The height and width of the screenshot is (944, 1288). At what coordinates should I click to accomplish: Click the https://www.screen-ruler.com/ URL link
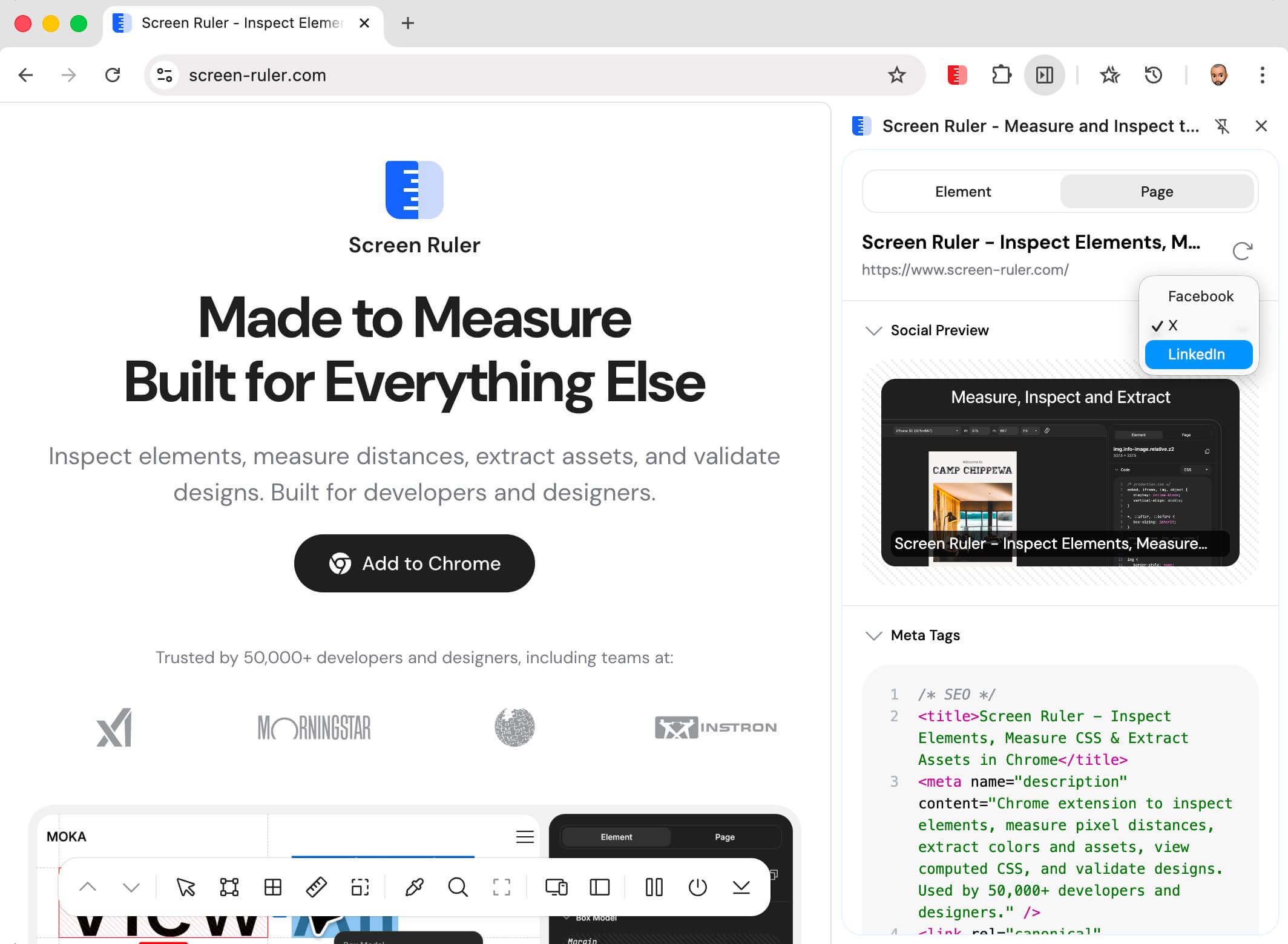point(965,269)
